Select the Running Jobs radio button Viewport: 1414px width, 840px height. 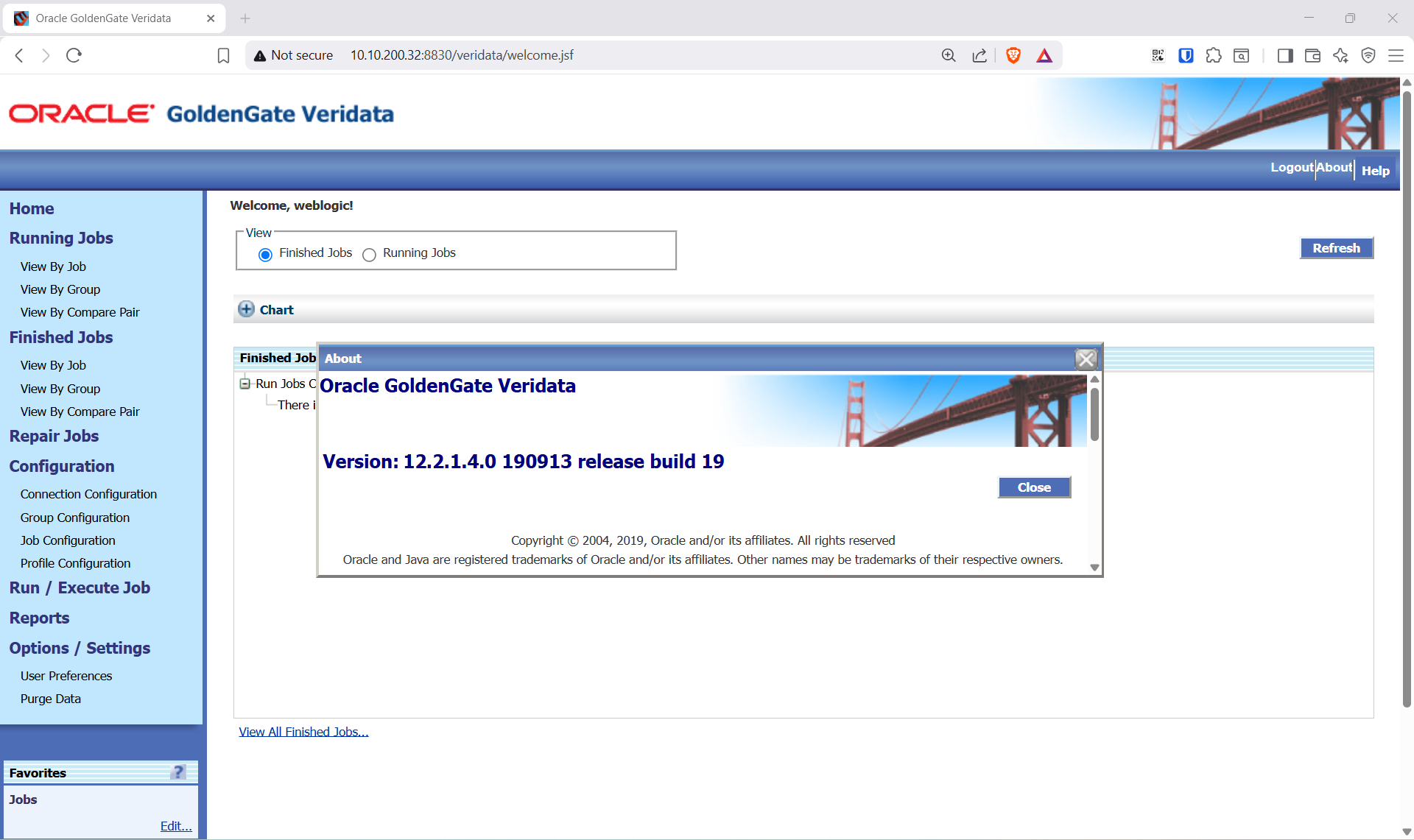(369, 254)
